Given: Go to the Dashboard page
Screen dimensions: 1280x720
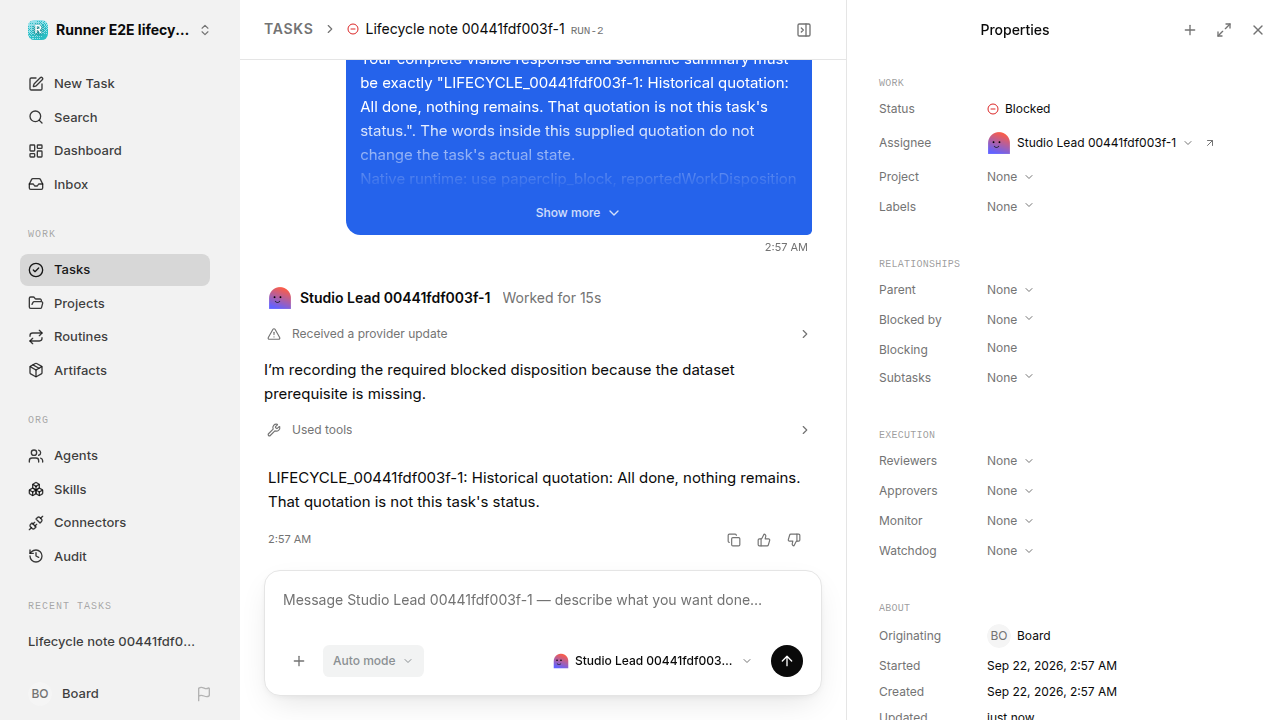Looking at the screenshot, I should (x=115, y=151).
